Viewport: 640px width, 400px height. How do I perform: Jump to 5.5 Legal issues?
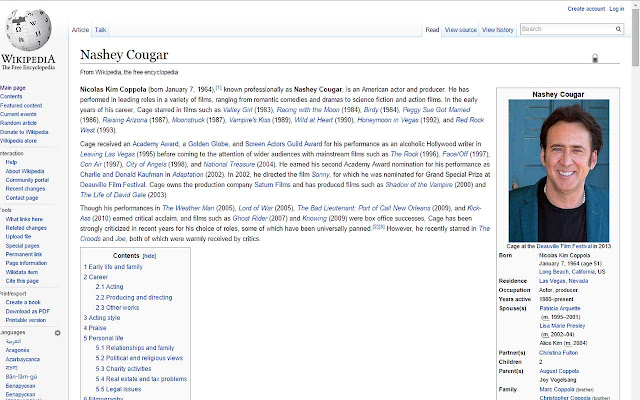click(118, 389)
